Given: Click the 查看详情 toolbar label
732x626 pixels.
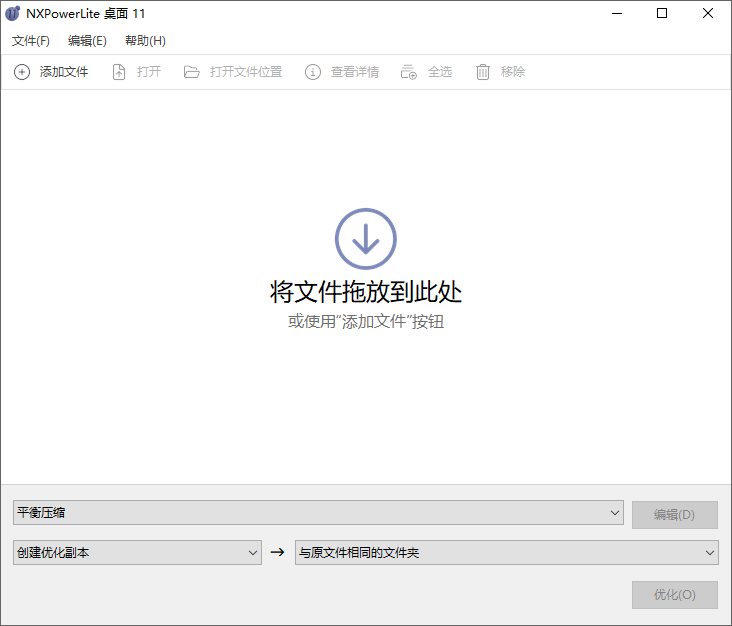Looking at the screenshot, I should click(x=355, y=72).
